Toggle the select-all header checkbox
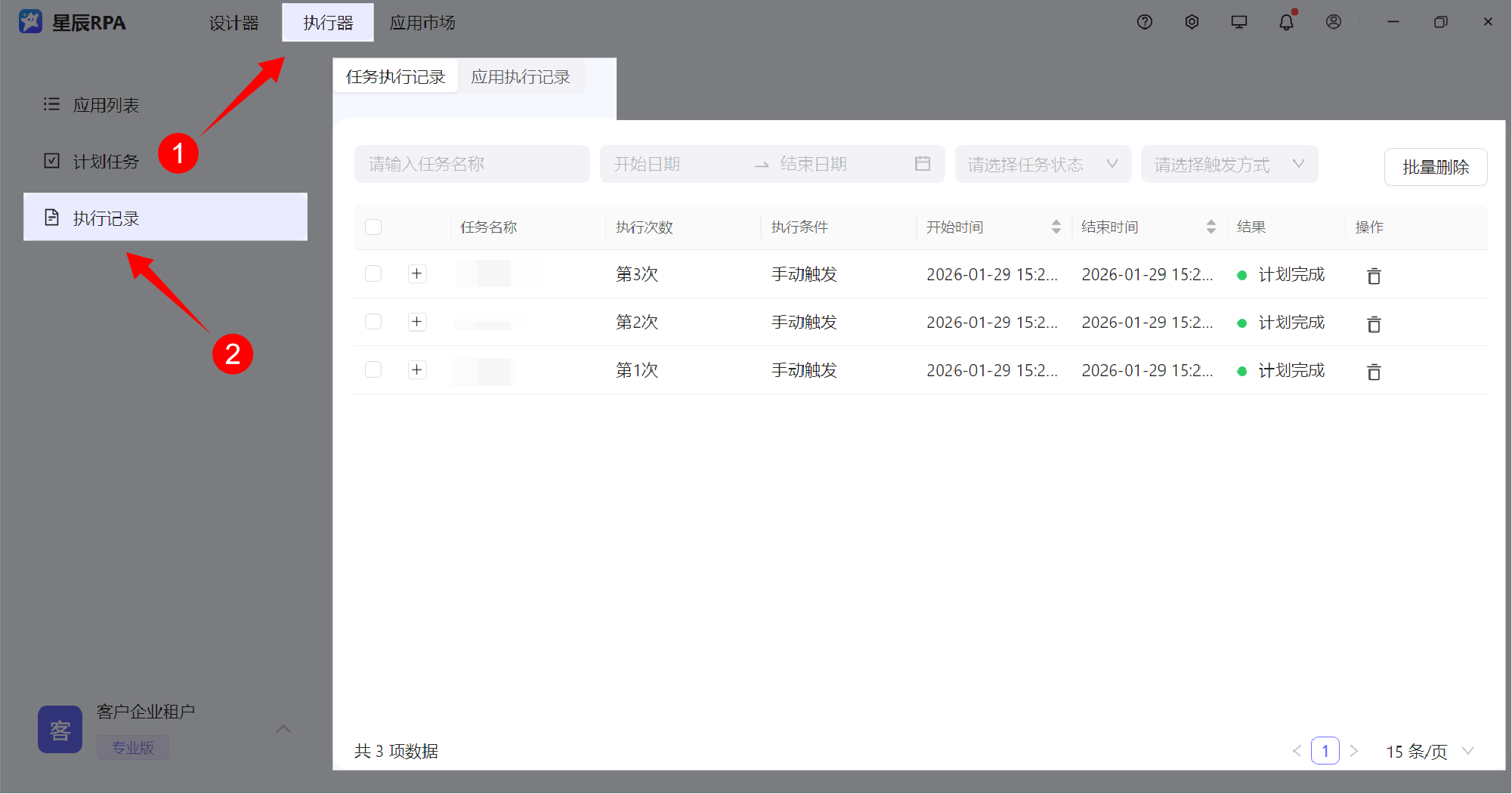The image size is (1512, 794). pos(373,227)
